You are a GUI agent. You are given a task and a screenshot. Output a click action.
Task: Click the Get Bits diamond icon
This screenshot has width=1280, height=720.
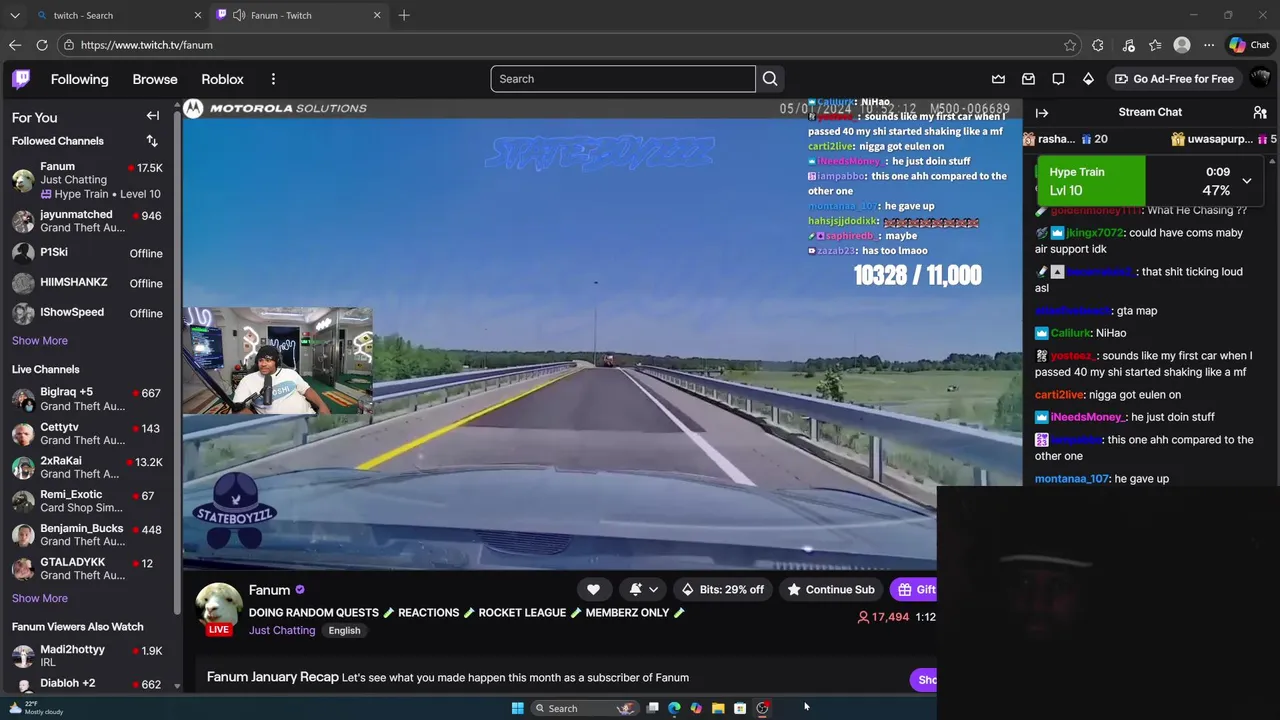coord(1088,79)
